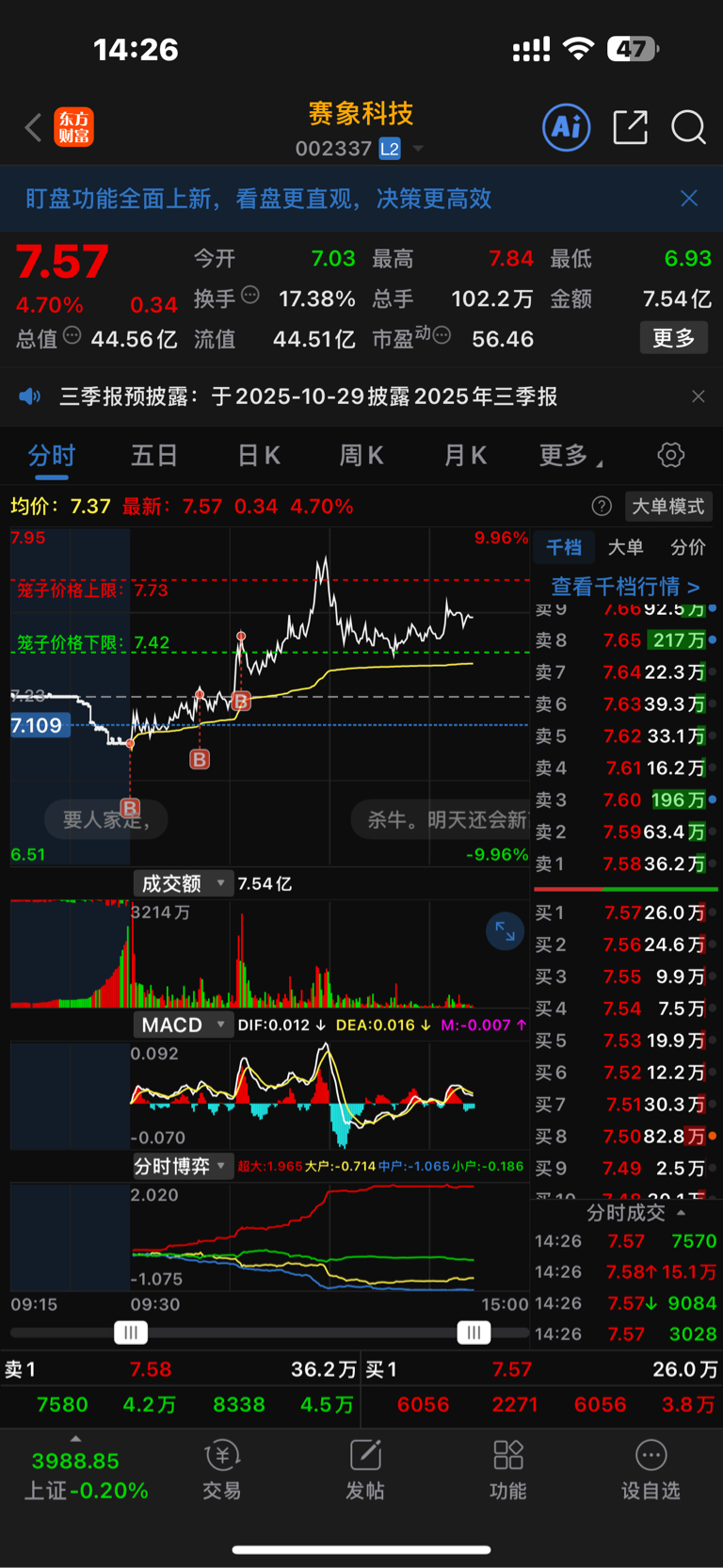Image resolution: width=723 pixels, height=1568 pixels.
Task: Tap the 总值 smiley info icon
Action: pyautogui.click(x=72, y=335)
